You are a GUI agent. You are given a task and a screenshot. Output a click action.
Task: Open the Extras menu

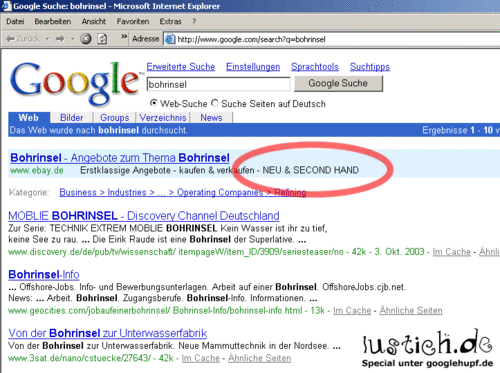coord(170,22)
